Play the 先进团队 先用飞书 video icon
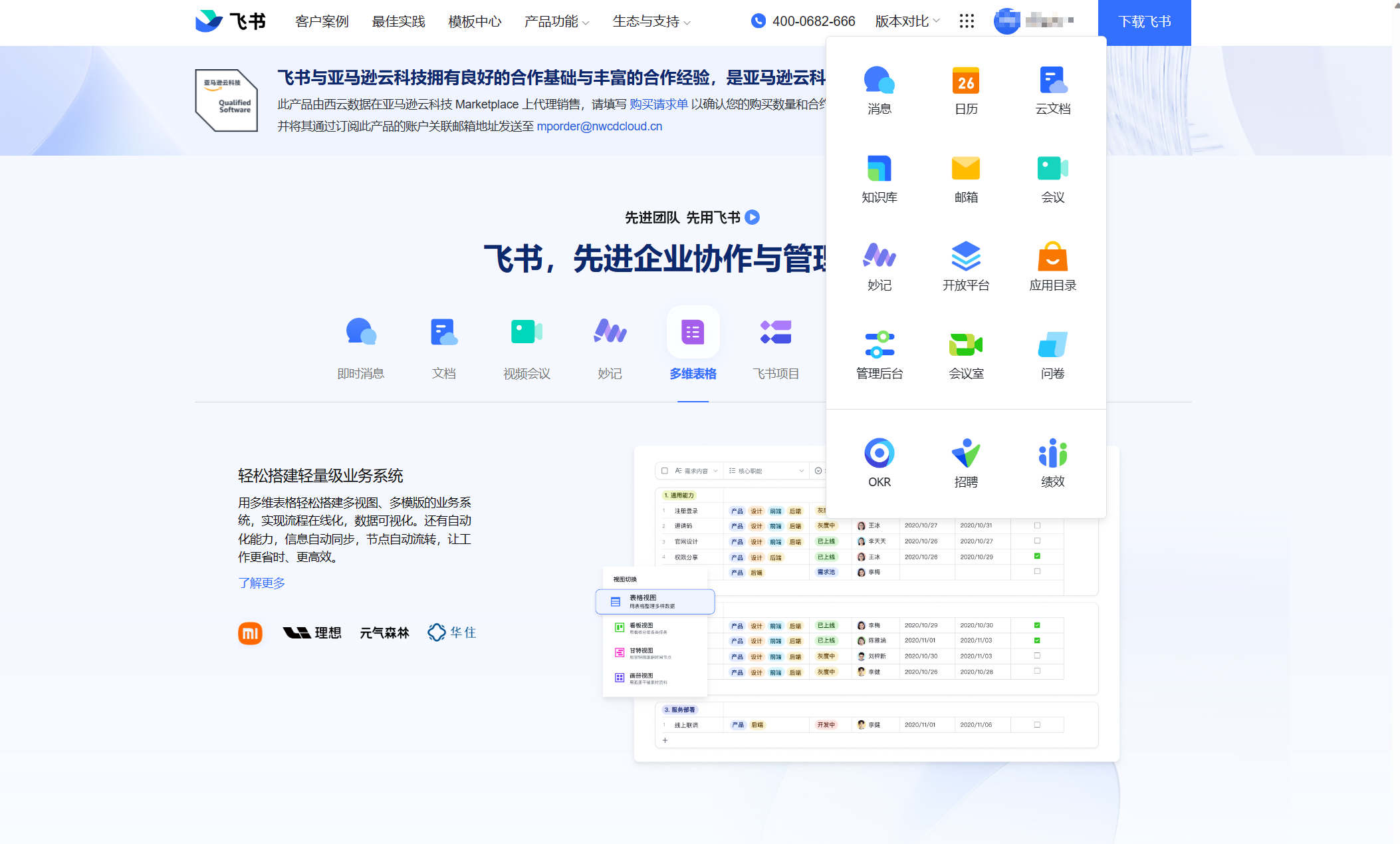This screenshot has height=844, width=1400. tap(752, 217)
